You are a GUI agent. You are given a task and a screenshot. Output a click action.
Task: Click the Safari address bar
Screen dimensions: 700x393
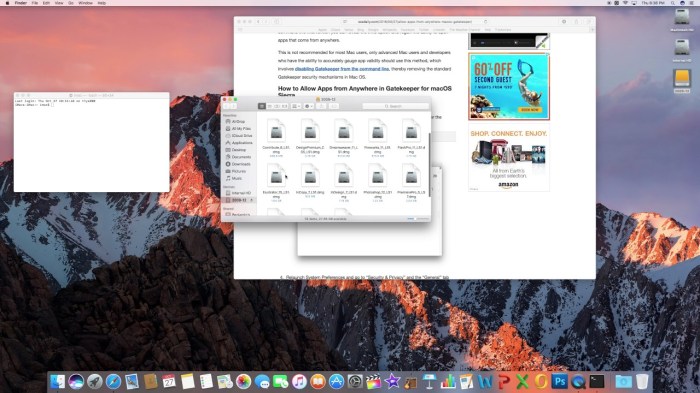click(x=415, y=21)
